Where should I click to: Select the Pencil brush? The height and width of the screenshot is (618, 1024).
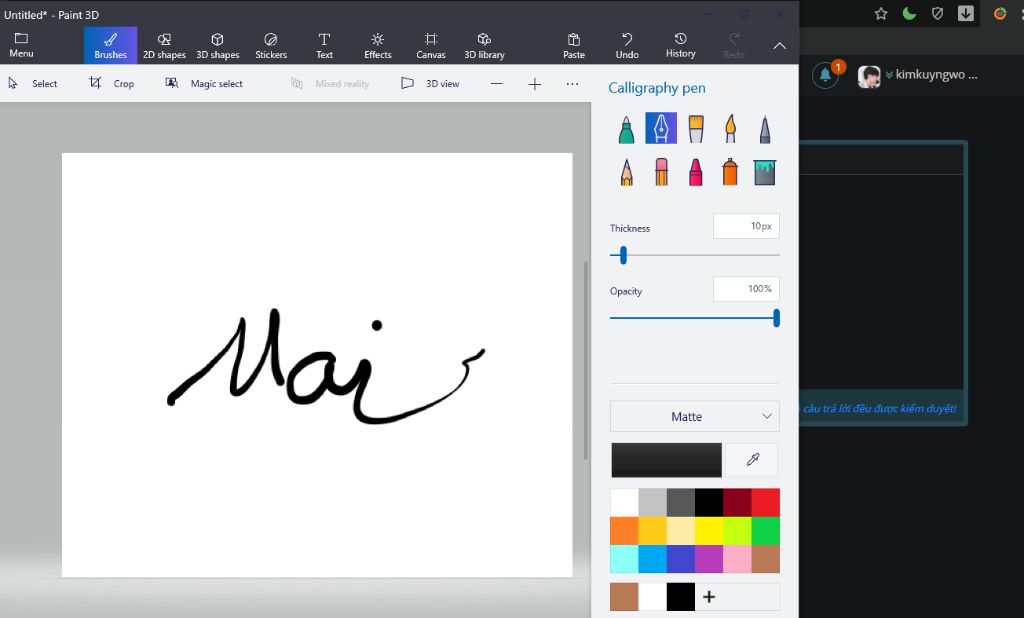pyautogui.click(x=626, y=172)
